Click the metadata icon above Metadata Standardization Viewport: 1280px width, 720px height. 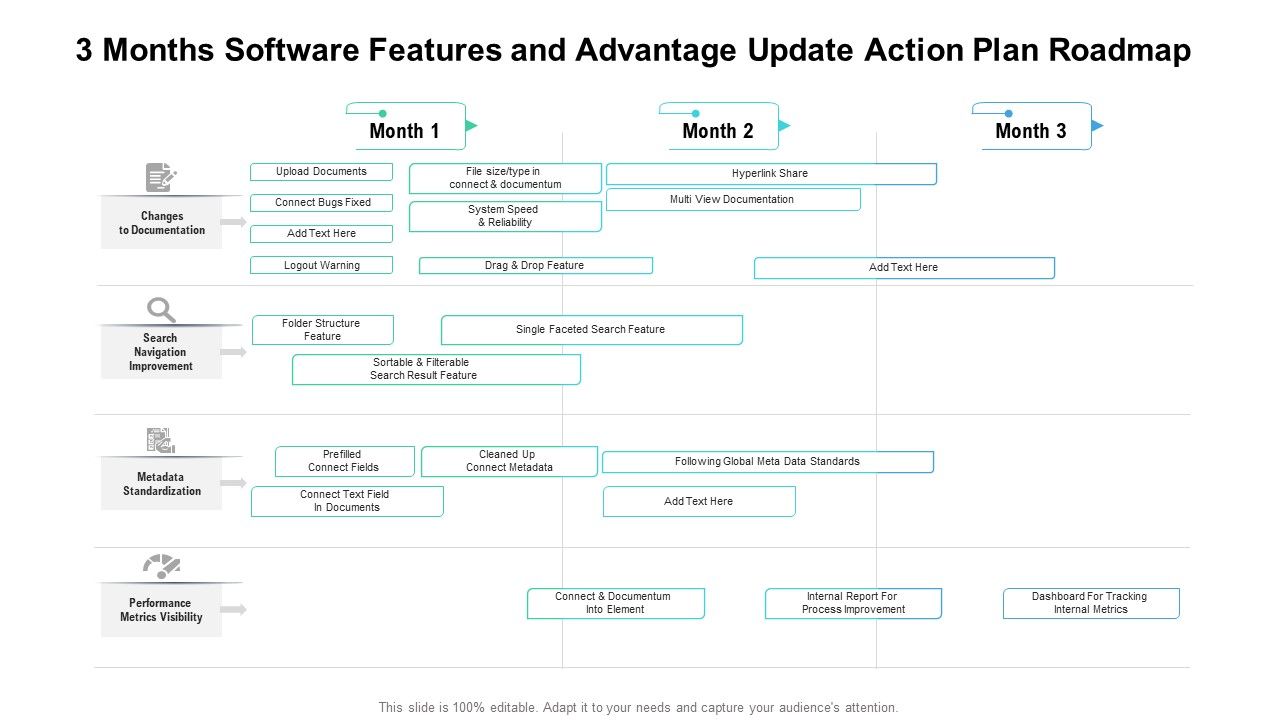tap(161, 441)
